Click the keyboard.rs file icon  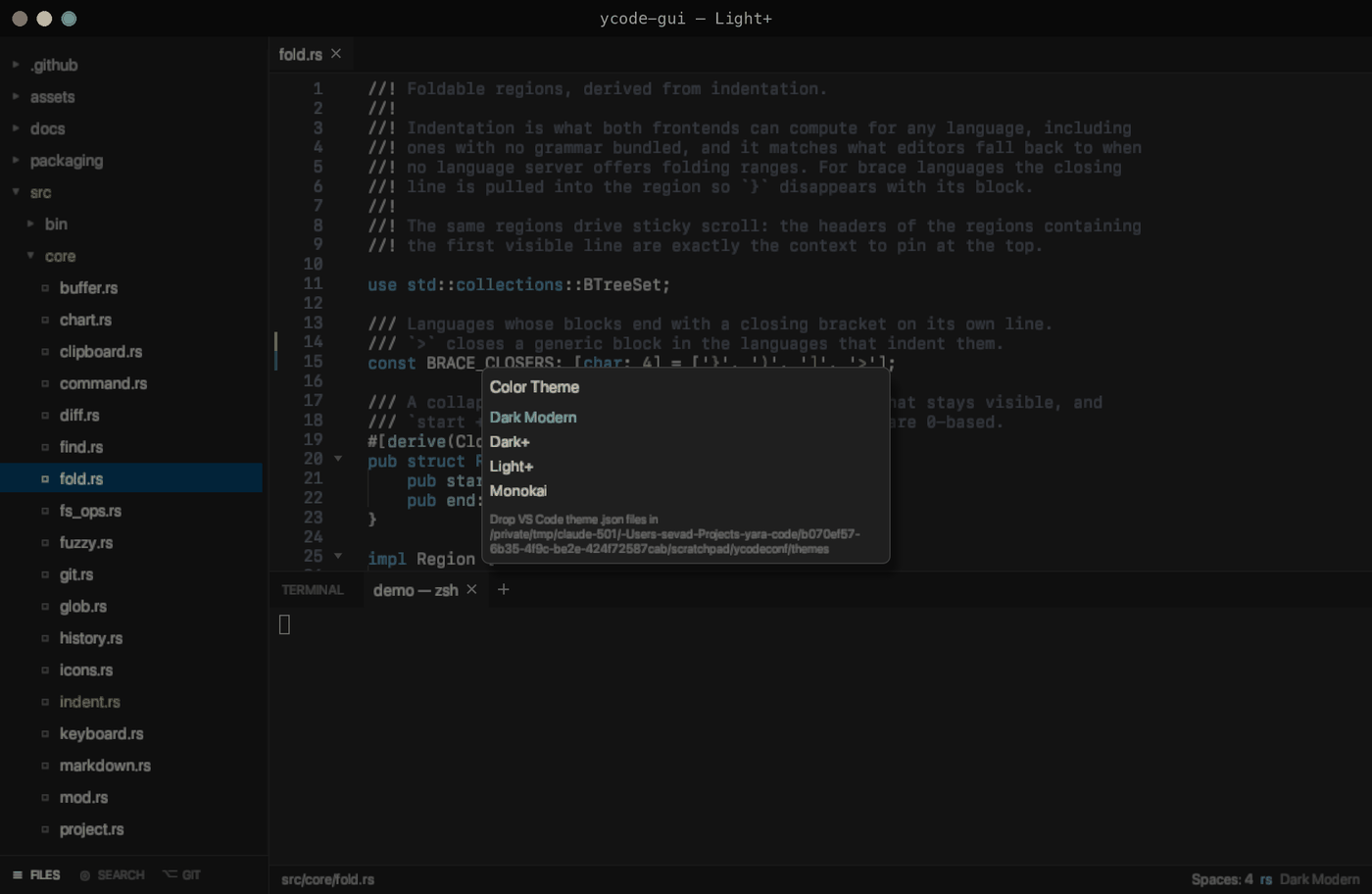(x=45, y=733)
